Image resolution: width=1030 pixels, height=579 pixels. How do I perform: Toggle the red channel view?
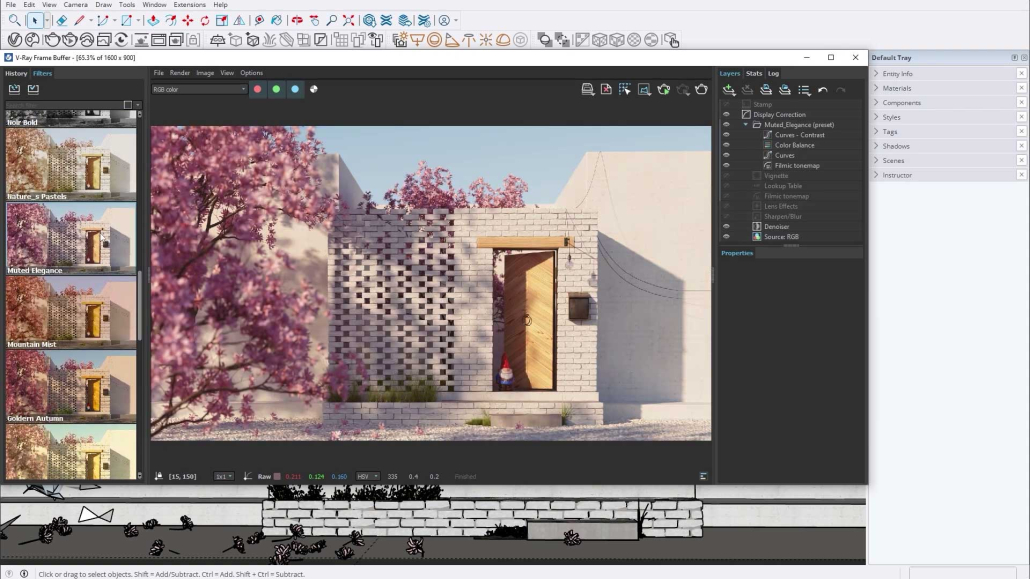258,89
